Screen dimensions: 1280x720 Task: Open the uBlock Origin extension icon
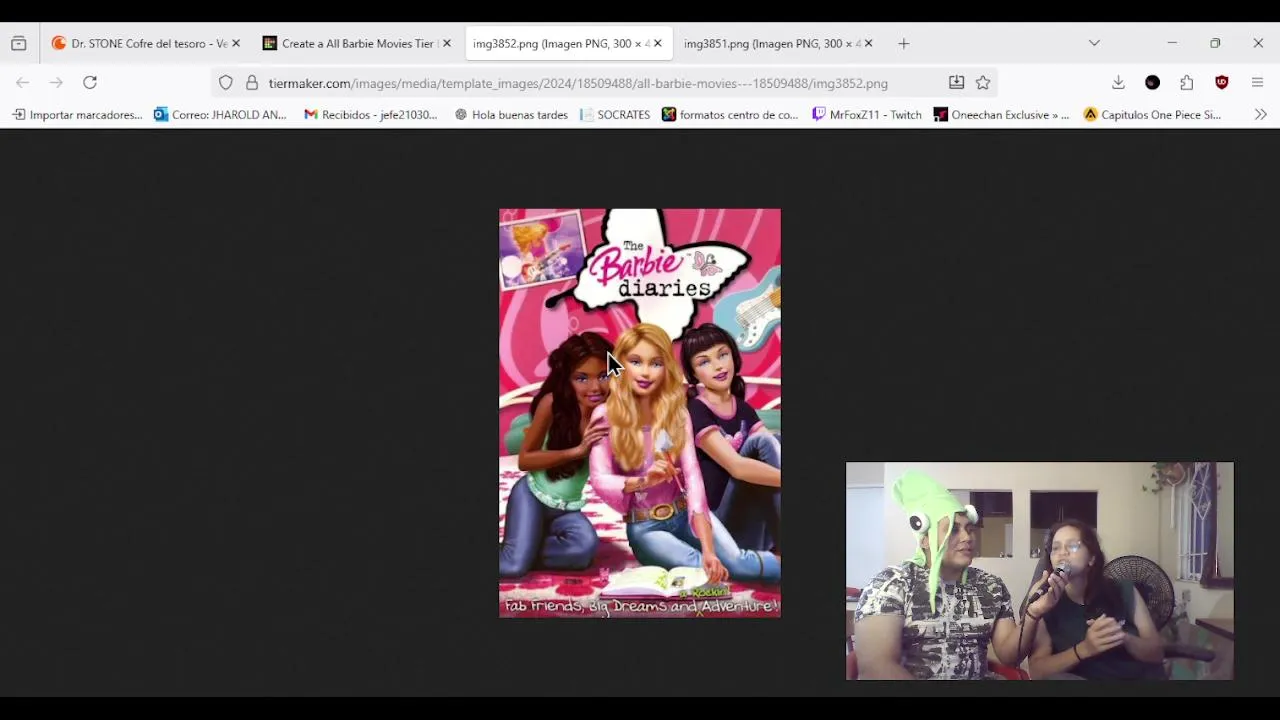point(1221,83)
